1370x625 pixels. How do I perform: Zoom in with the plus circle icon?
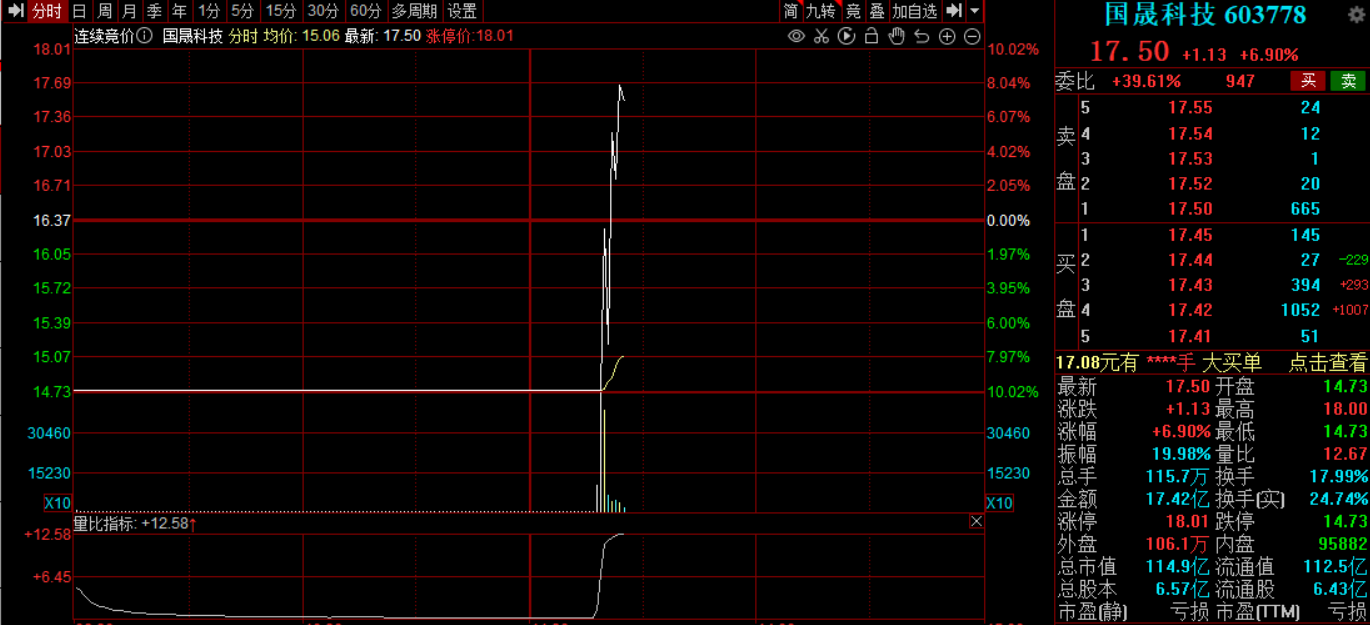(x=947, y=36)
